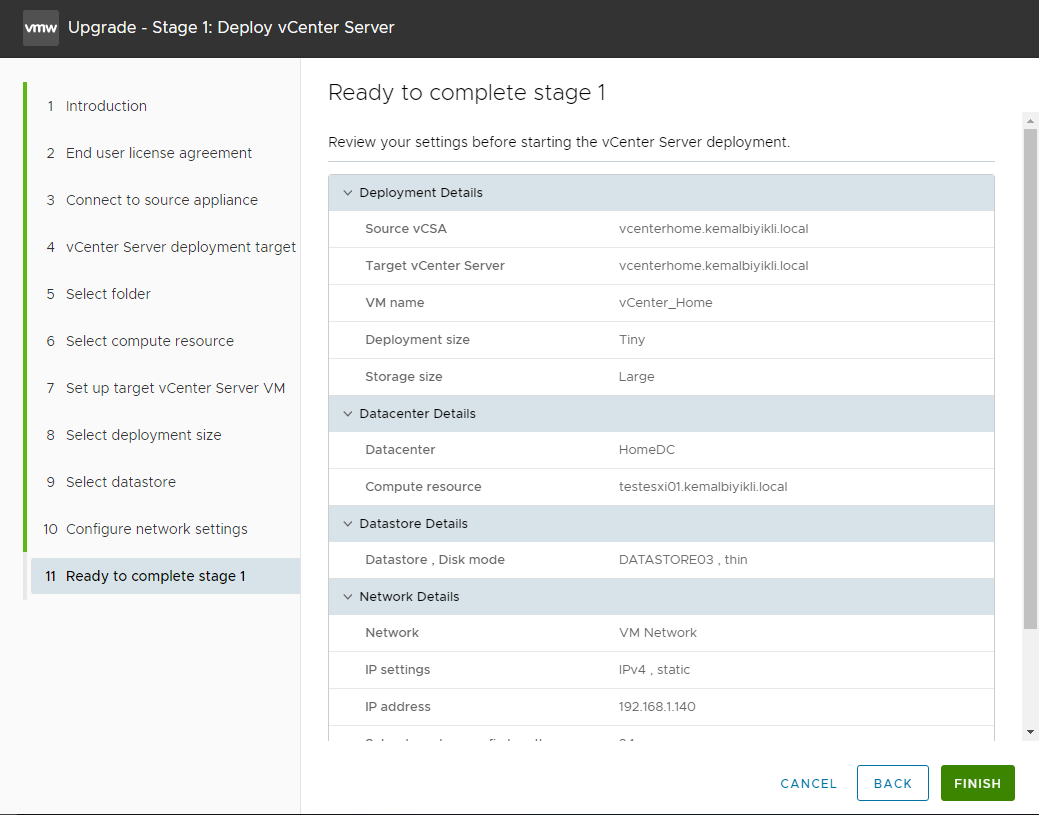1039x815 pixels.
Task: Click the 192.168.1.140 IP address value
Action: [x=657, y=707]
